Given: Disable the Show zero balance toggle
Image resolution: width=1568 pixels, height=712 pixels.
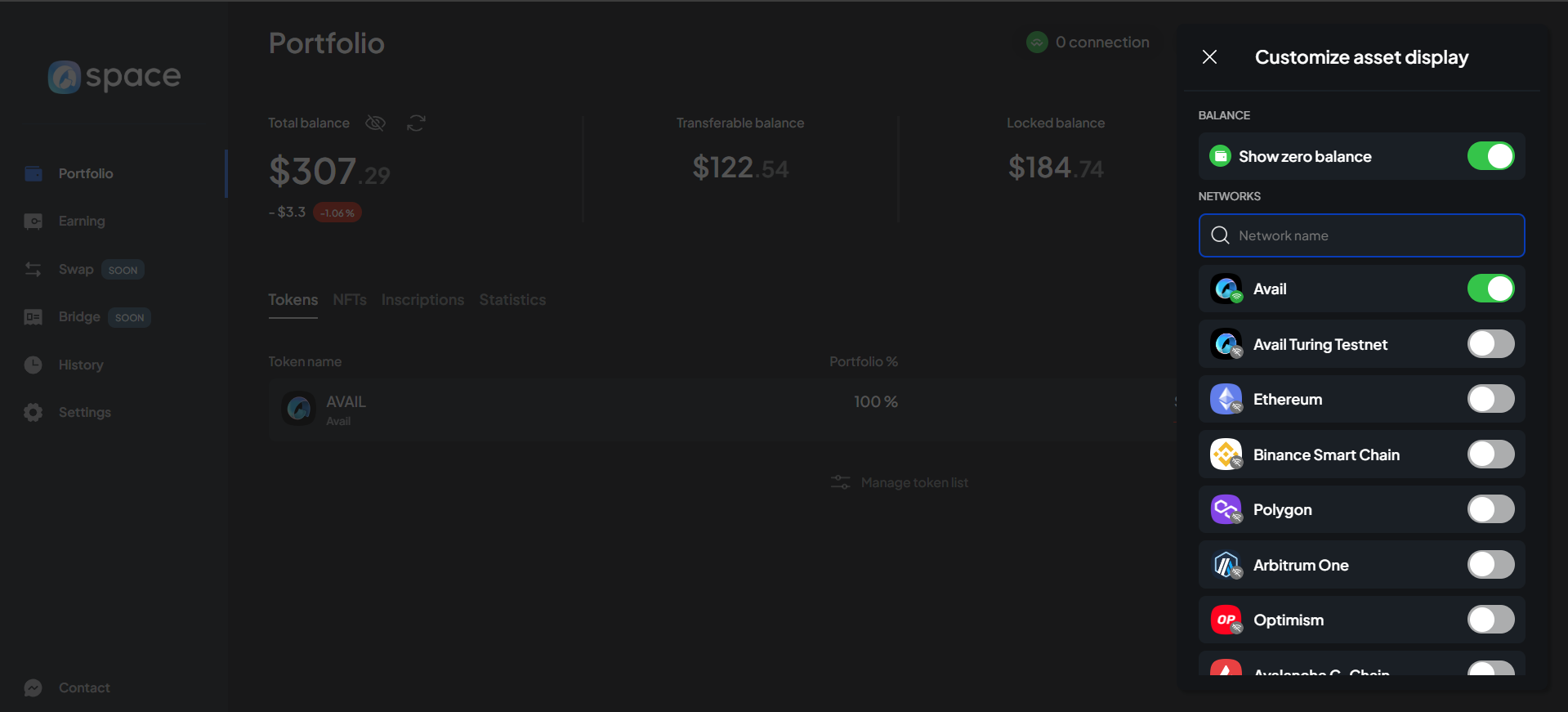Looking at the screenshot, I should [x=1490, y=156].
